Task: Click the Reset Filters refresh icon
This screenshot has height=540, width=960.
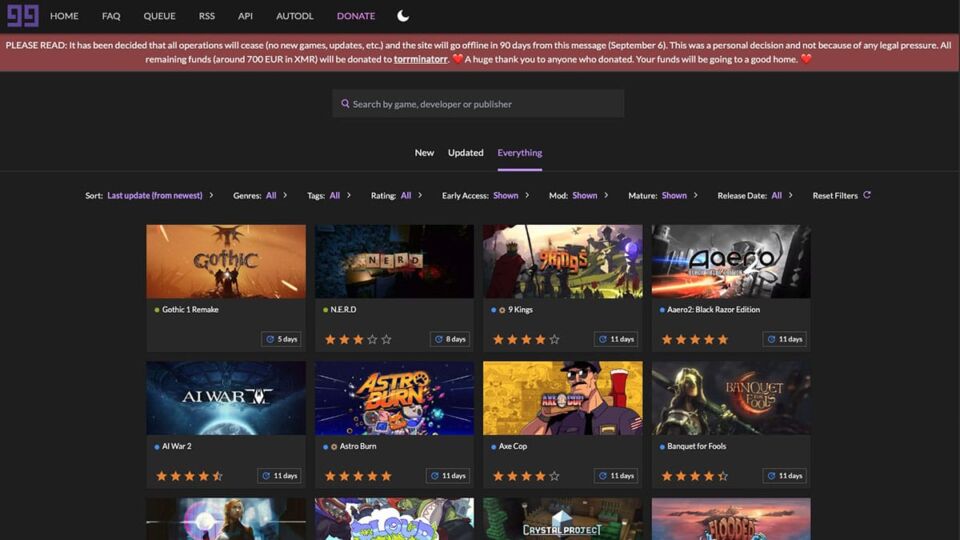Action: click(x=867, y=195)
